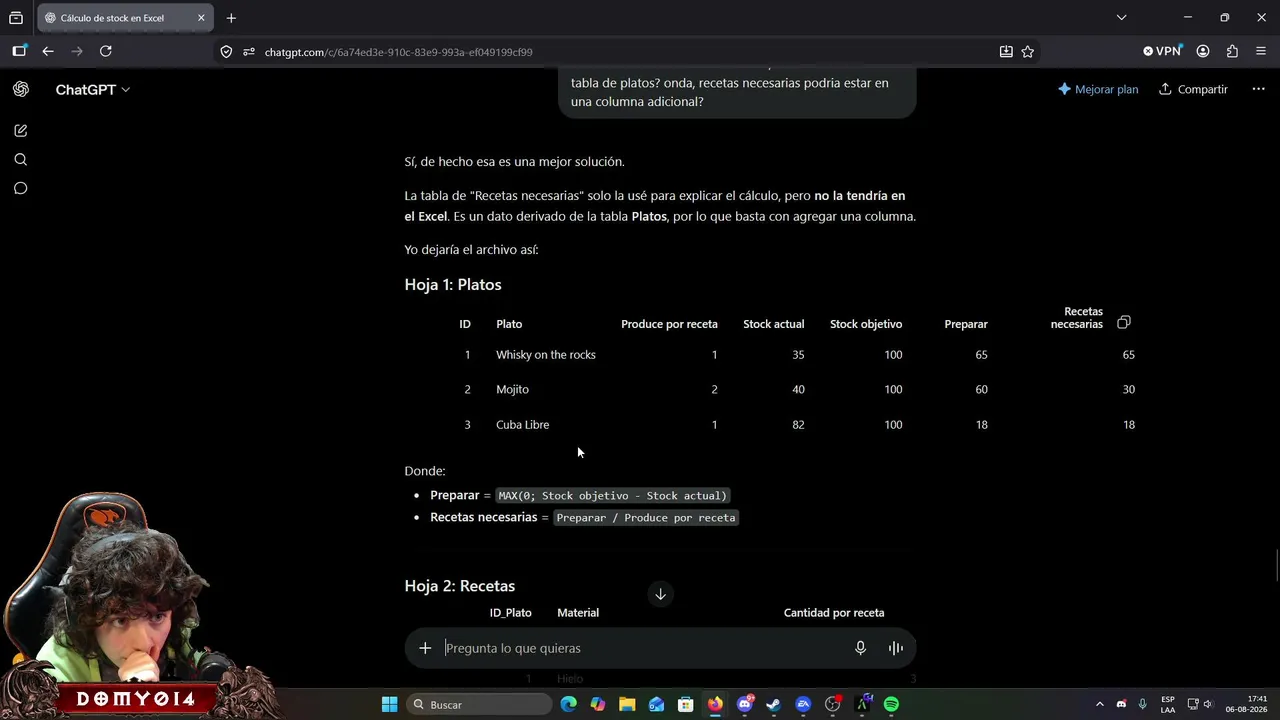
Task: Click the ESP LAA keyboard language indicator
Action: 1168,704
